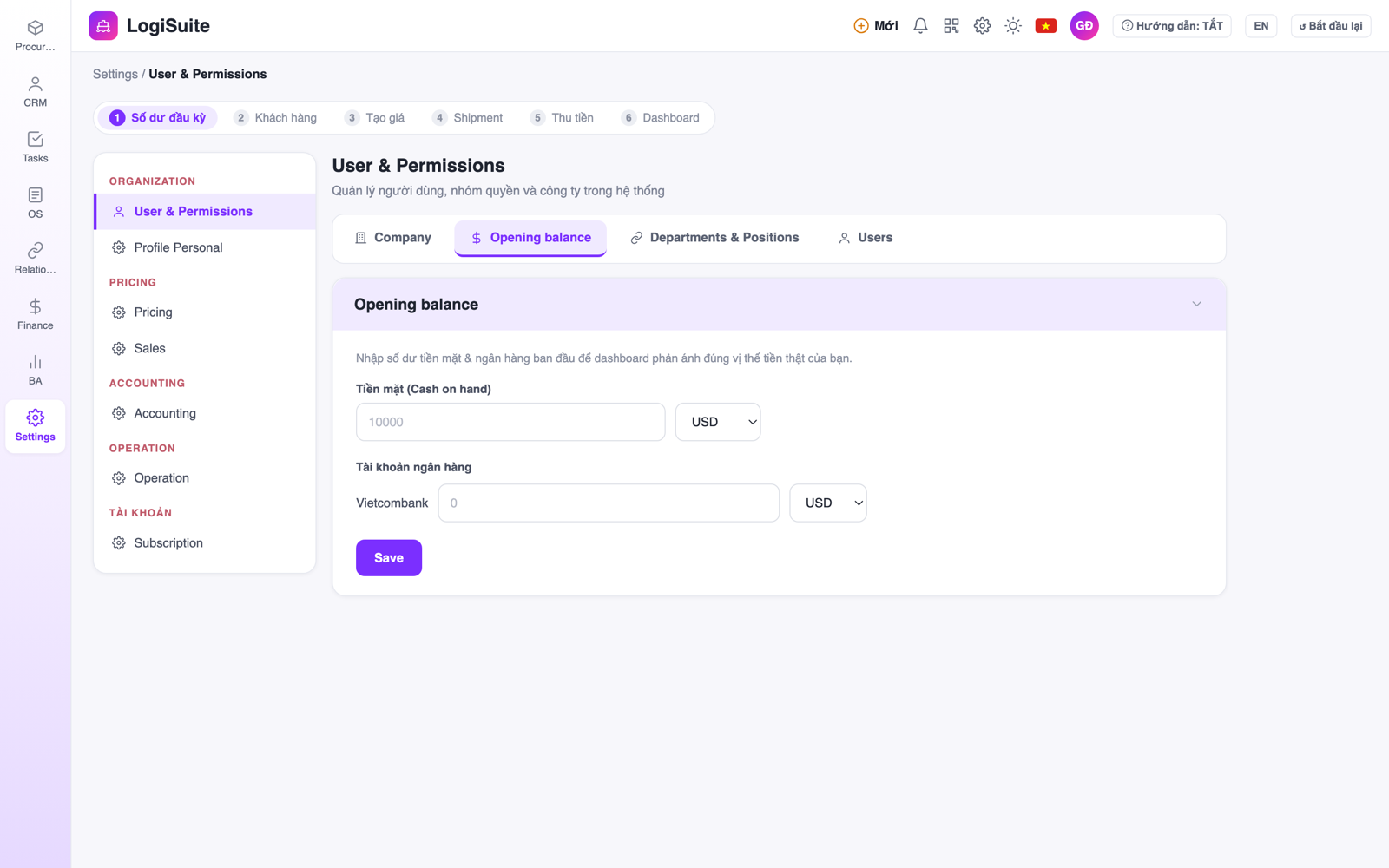Toggle light/dark theme sun icon
Image resolution: width=1389 pixels, height=868 pixels.
1013,26
